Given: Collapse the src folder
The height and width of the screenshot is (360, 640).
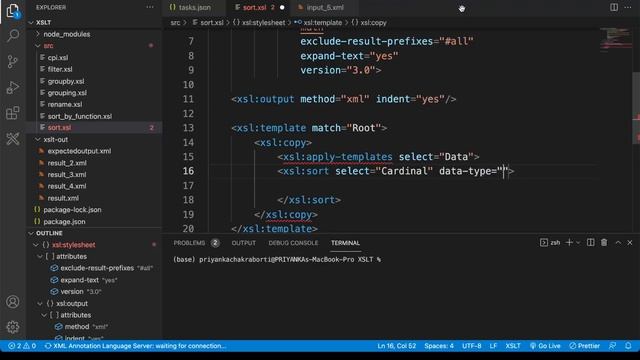Looking at the screenshot, I should click(94, 46).
